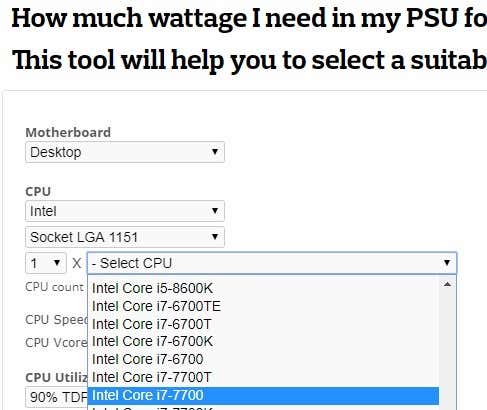The height and width of the screenshot is (410, 487).
Task: Click the Socket dropdown arrow icon
Action: (x=215, y=237)
